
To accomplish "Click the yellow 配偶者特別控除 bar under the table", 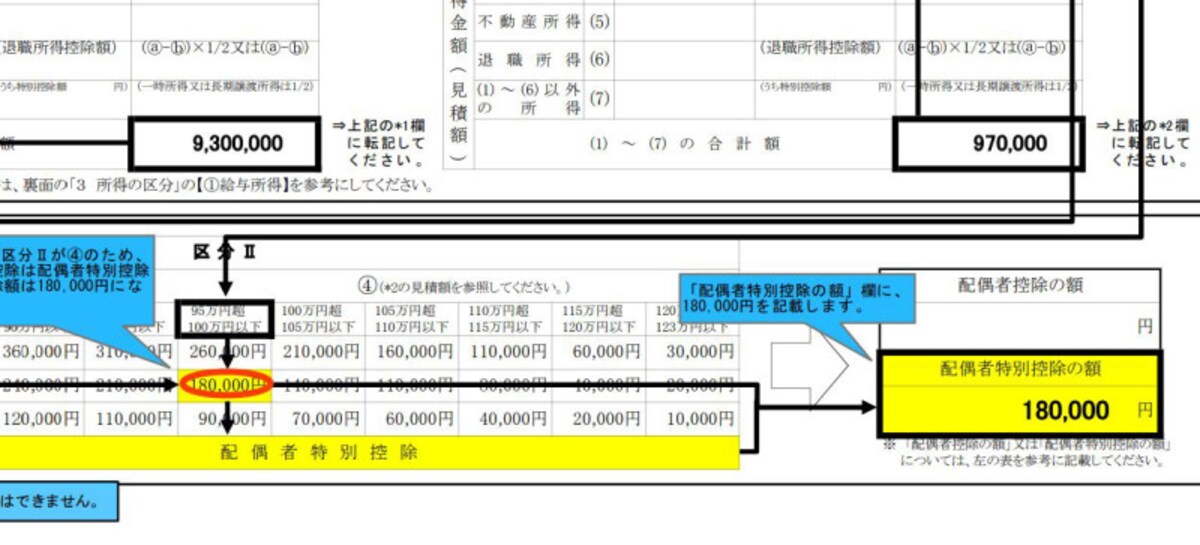I will point(369,452).
